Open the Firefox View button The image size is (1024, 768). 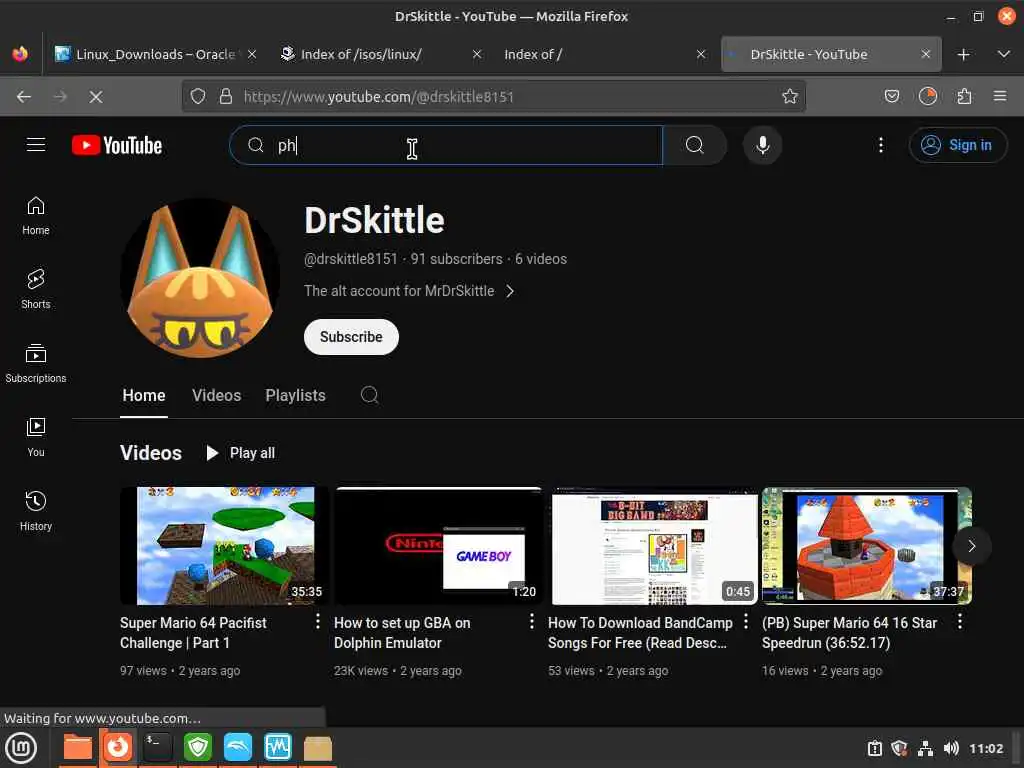coord(20,54)
